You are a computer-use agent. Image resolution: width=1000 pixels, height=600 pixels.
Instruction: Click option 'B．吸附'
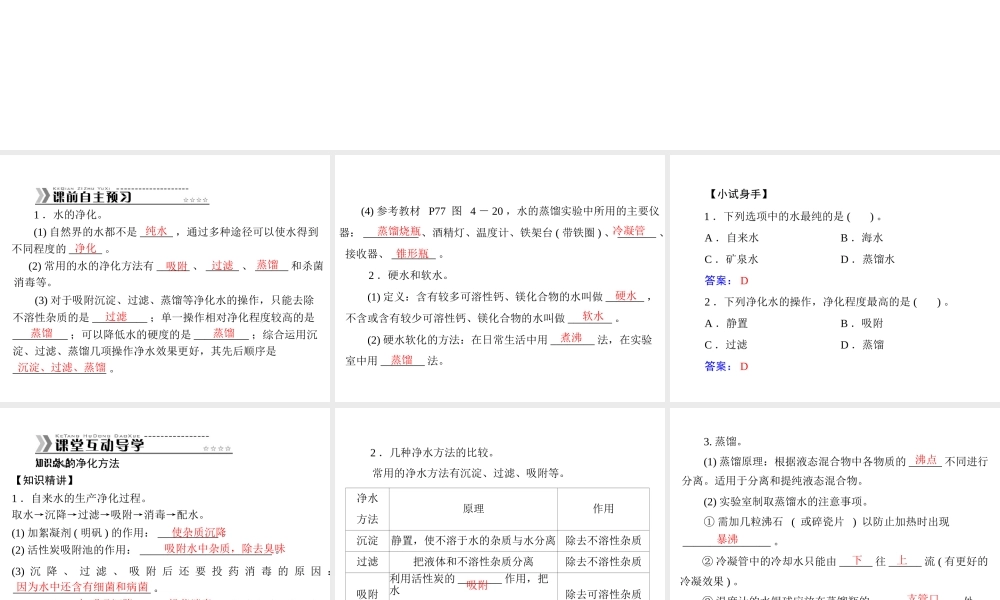pyautogui.click(x=862, y=324)
